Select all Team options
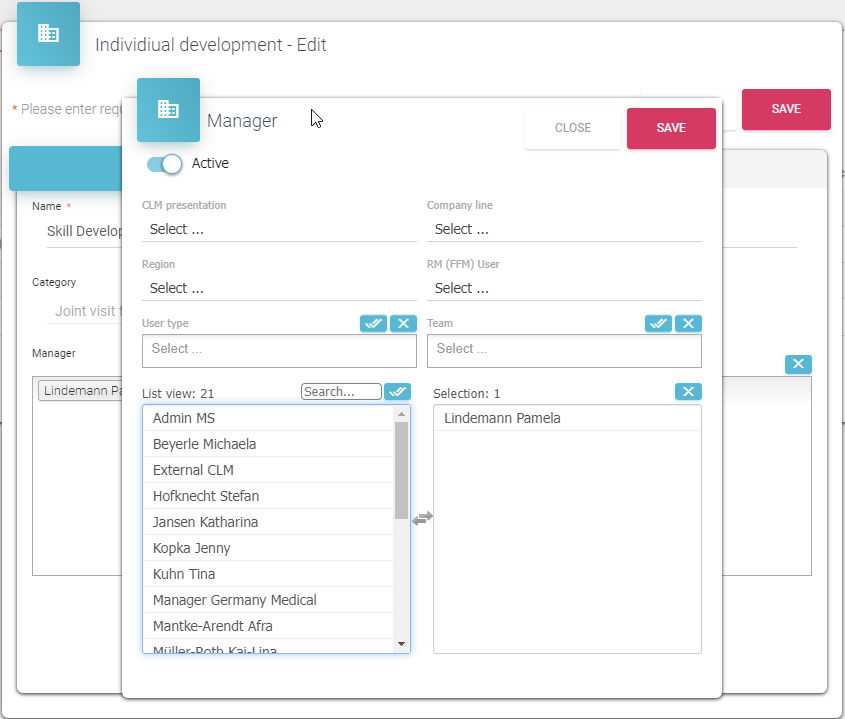 [659, 323]
